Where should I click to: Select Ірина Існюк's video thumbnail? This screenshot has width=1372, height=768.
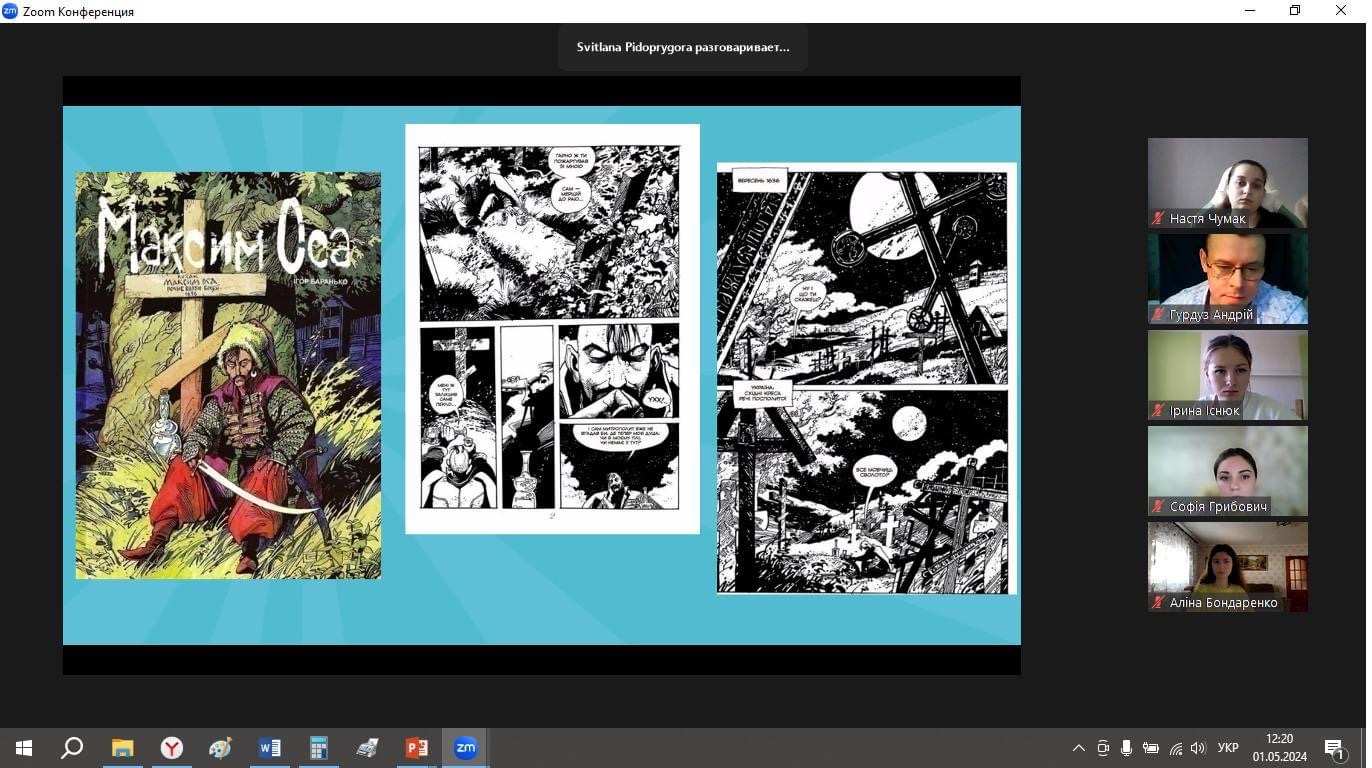[x=1228, y=375]
